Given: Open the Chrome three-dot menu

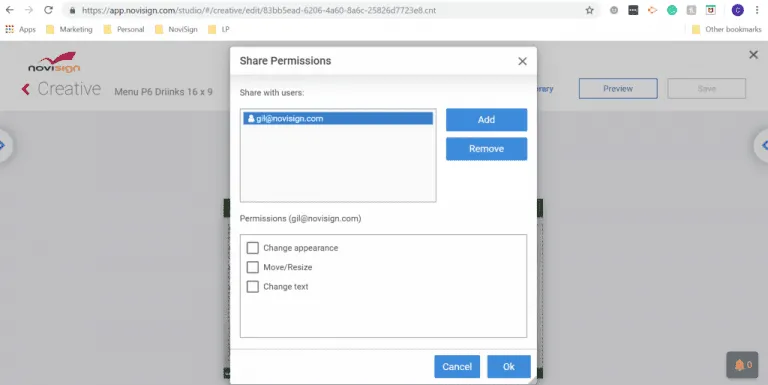Looking at the screenshot, I should 757,10.
